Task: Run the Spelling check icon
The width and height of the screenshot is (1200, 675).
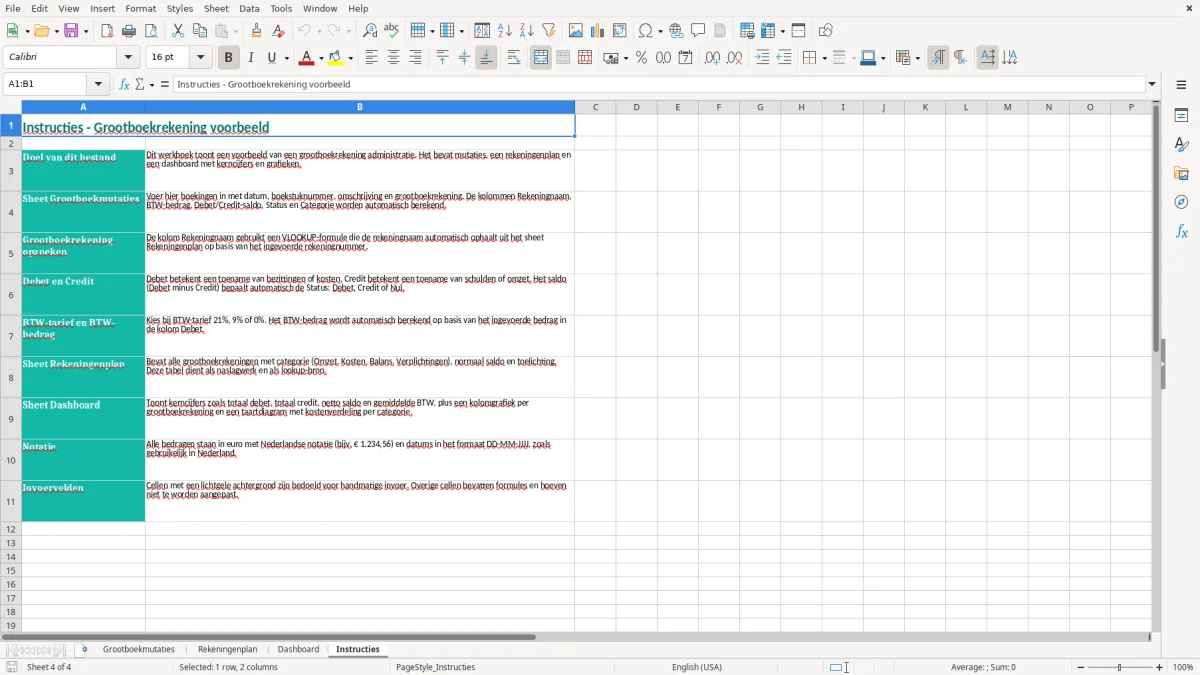Action: (391, 31)
